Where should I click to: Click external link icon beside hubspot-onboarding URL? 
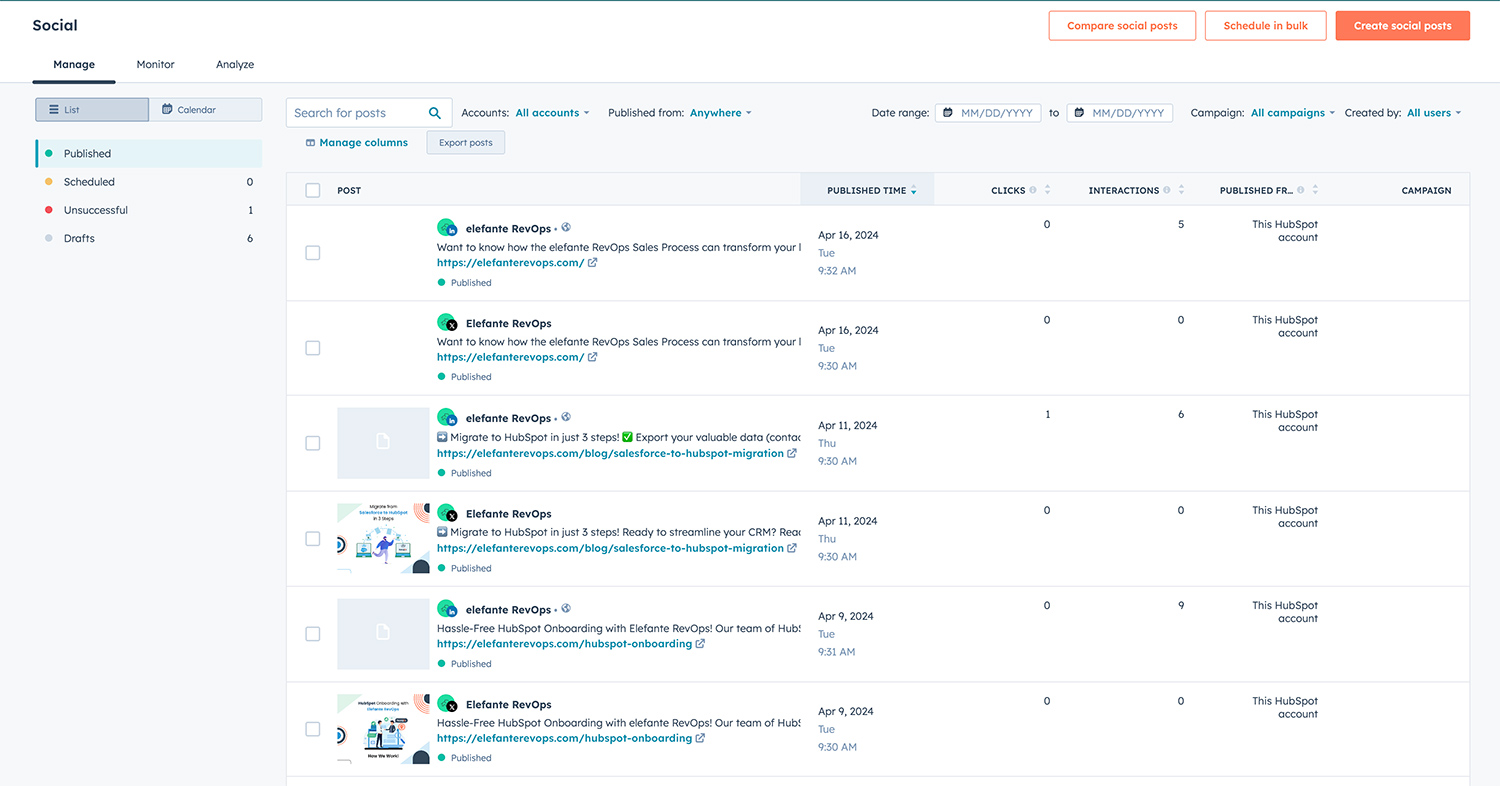(x=700, y=644)
